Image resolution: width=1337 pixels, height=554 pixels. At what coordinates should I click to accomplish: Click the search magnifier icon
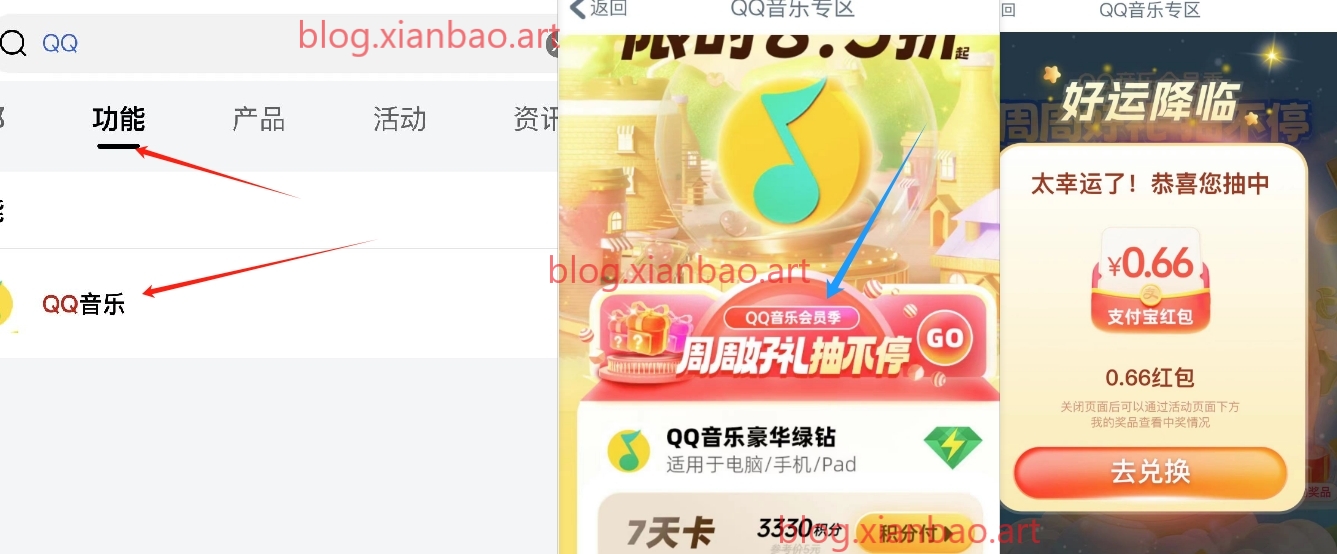pos(12,43)
